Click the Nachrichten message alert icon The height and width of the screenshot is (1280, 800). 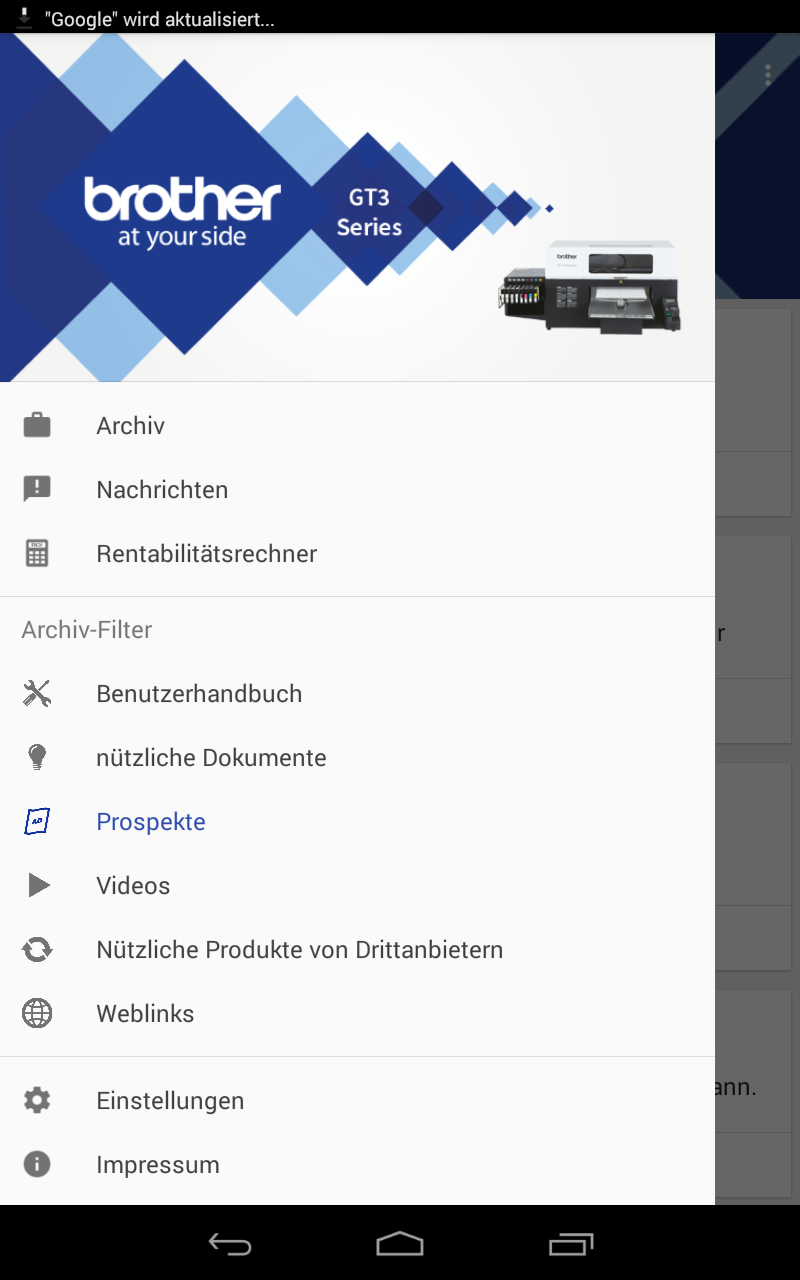37,489
